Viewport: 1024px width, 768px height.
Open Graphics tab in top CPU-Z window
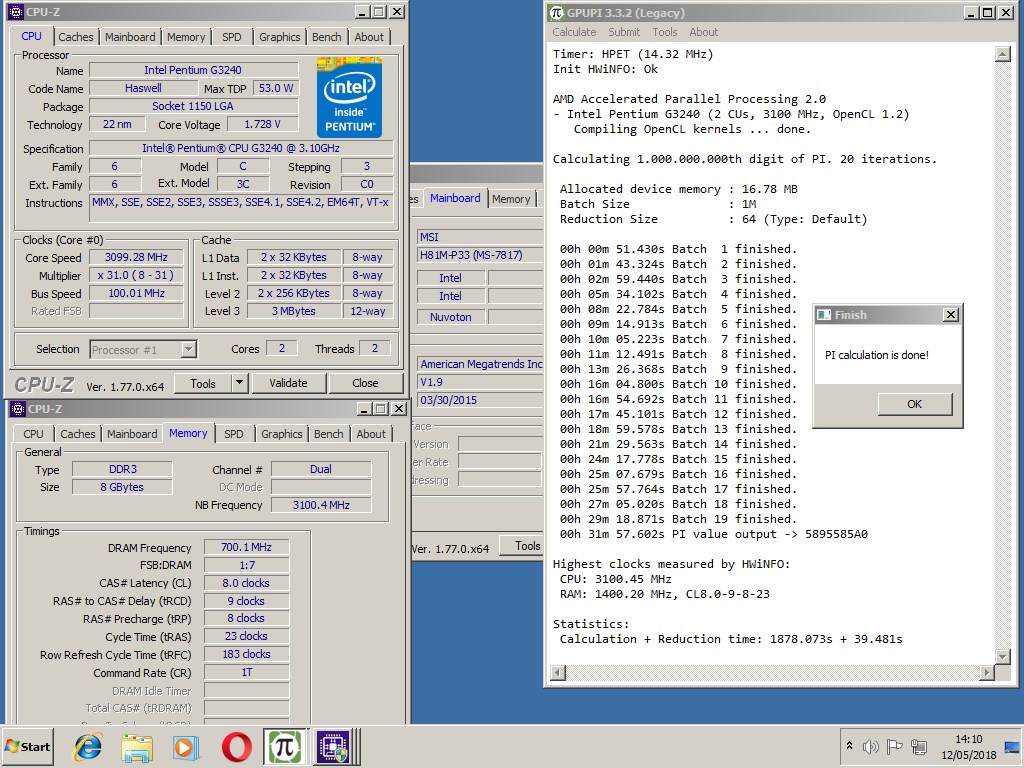point(280,37)
